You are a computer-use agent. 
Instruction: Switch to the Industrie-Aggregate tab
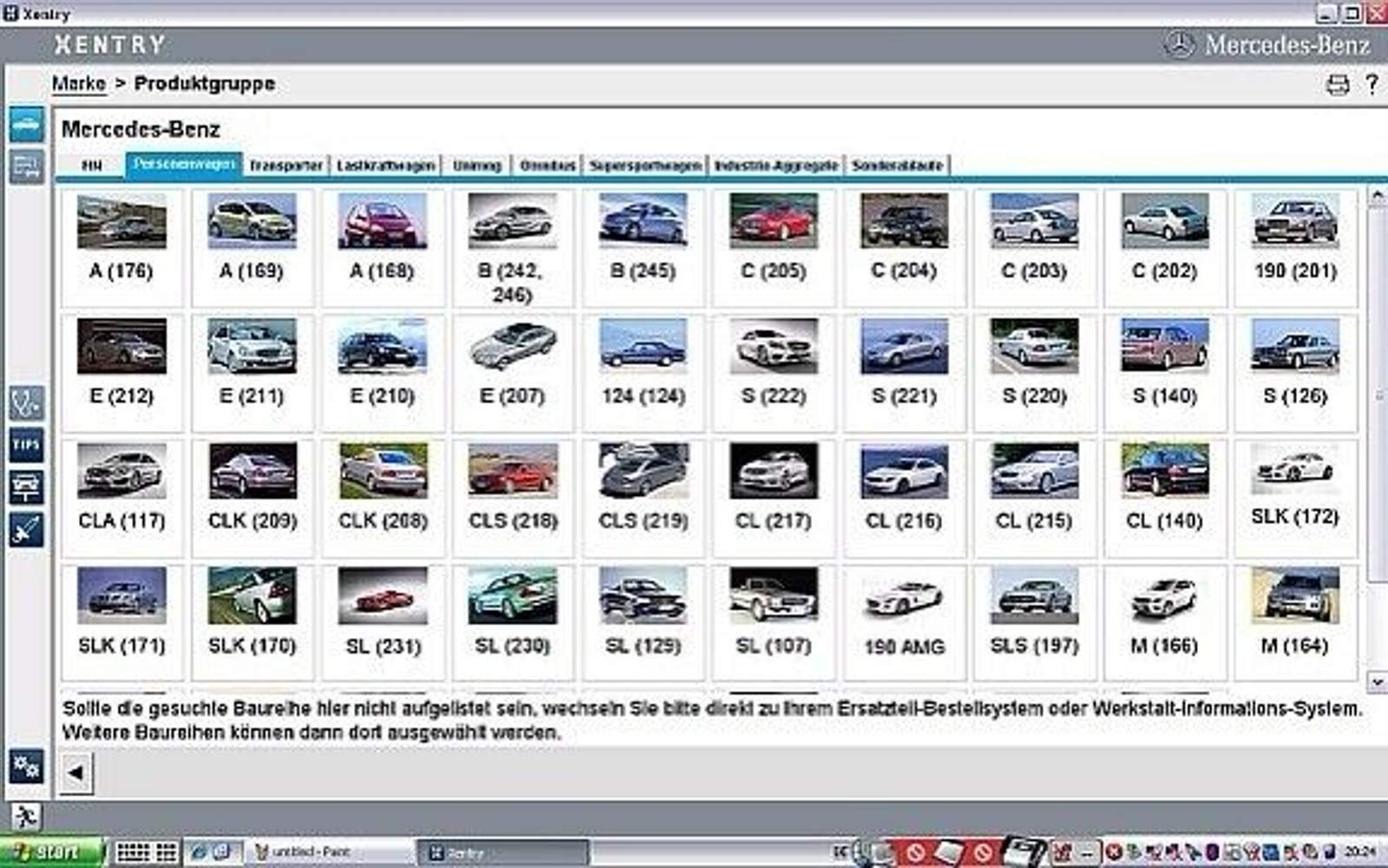coord(776,166)
